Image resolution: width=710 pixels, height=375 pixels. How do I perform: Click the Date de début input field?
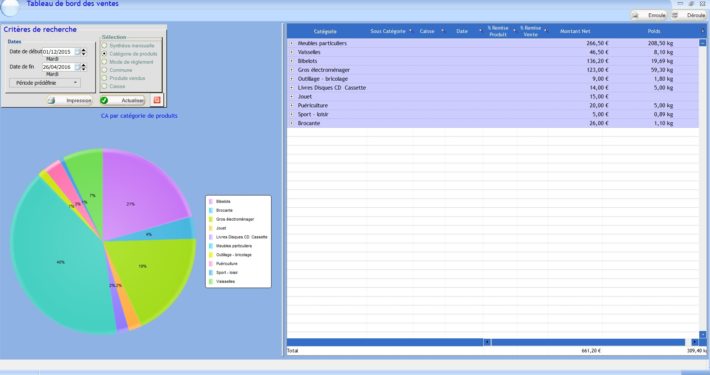[58, 52]
